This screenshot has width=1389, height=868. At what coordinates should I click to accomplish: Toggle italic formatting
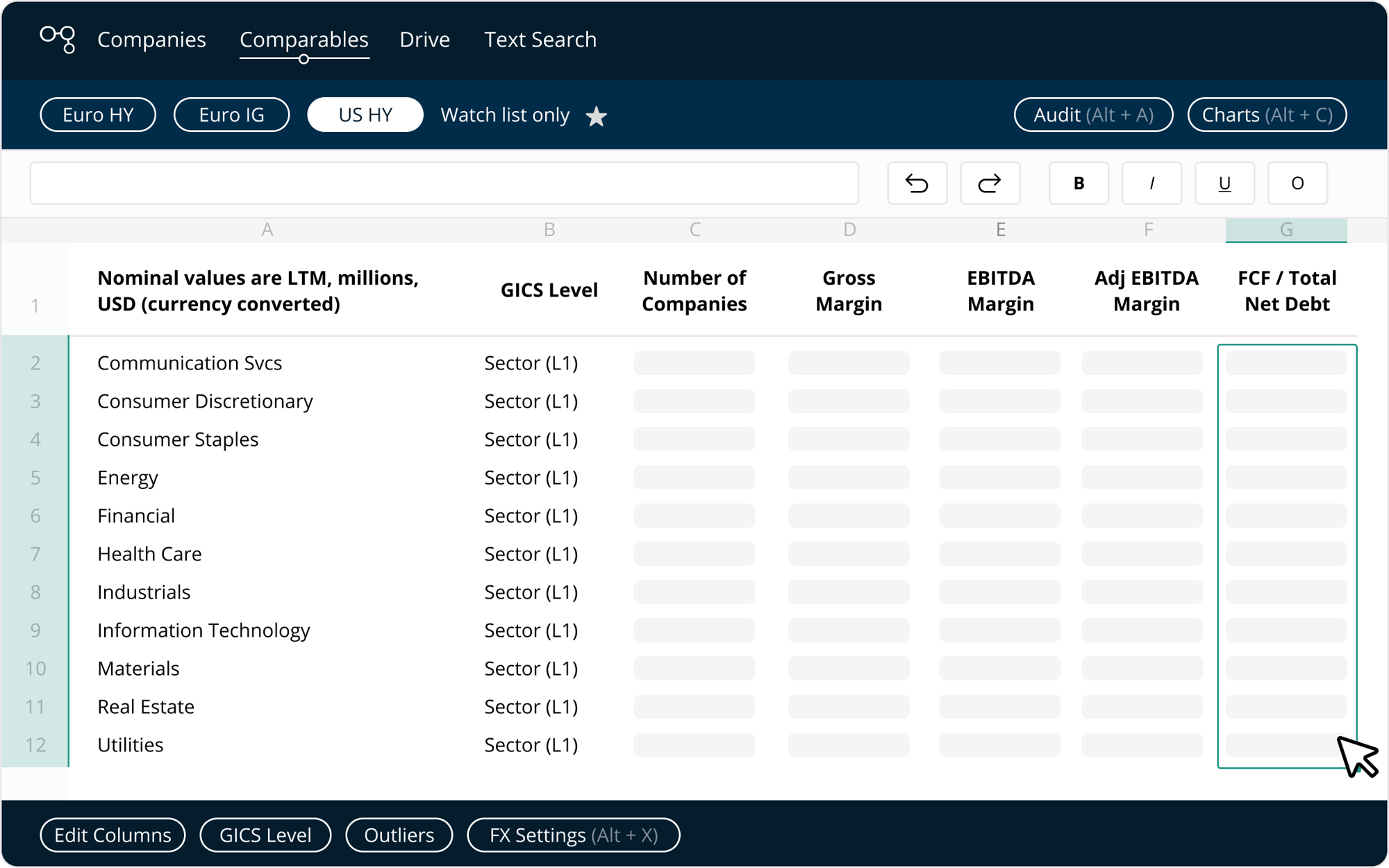pos(1151,183)
